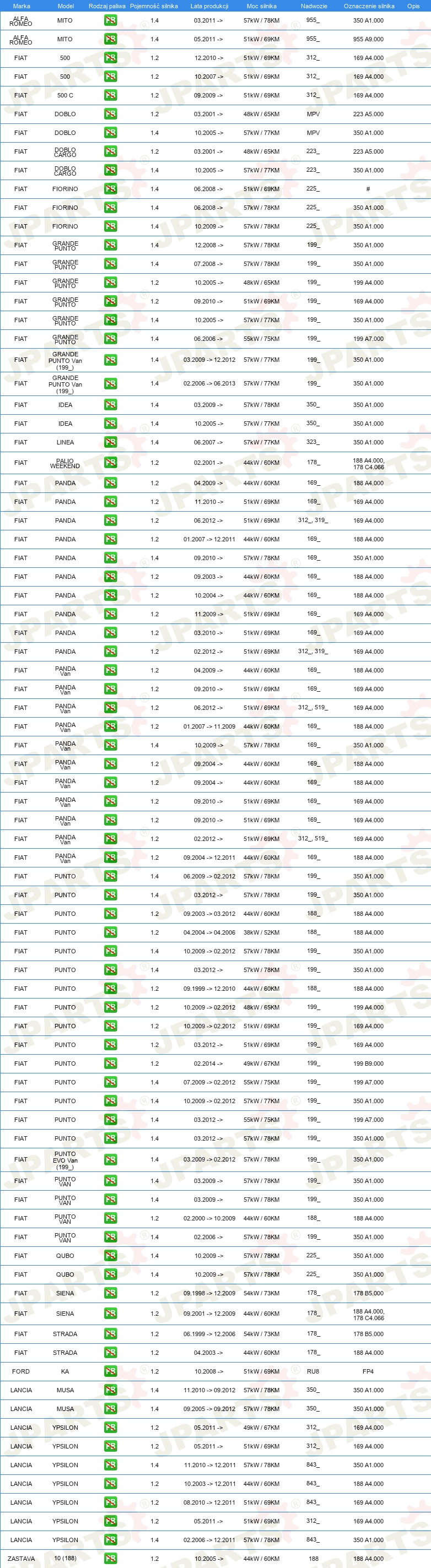The height and width of the screenshot is (1568, 431).
Task: Click fuel icon in LANCIA MUSA 09.2005 row
Action: 110,1408
